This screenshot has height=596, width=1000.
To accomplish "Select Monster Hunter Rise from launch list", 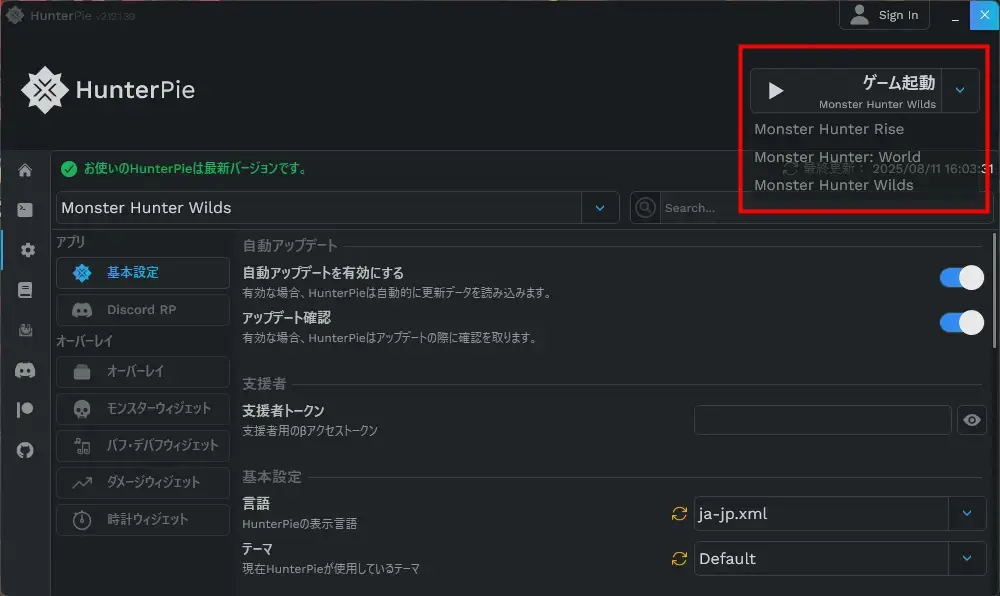I will pyautogui.click(x=828, y=129).
